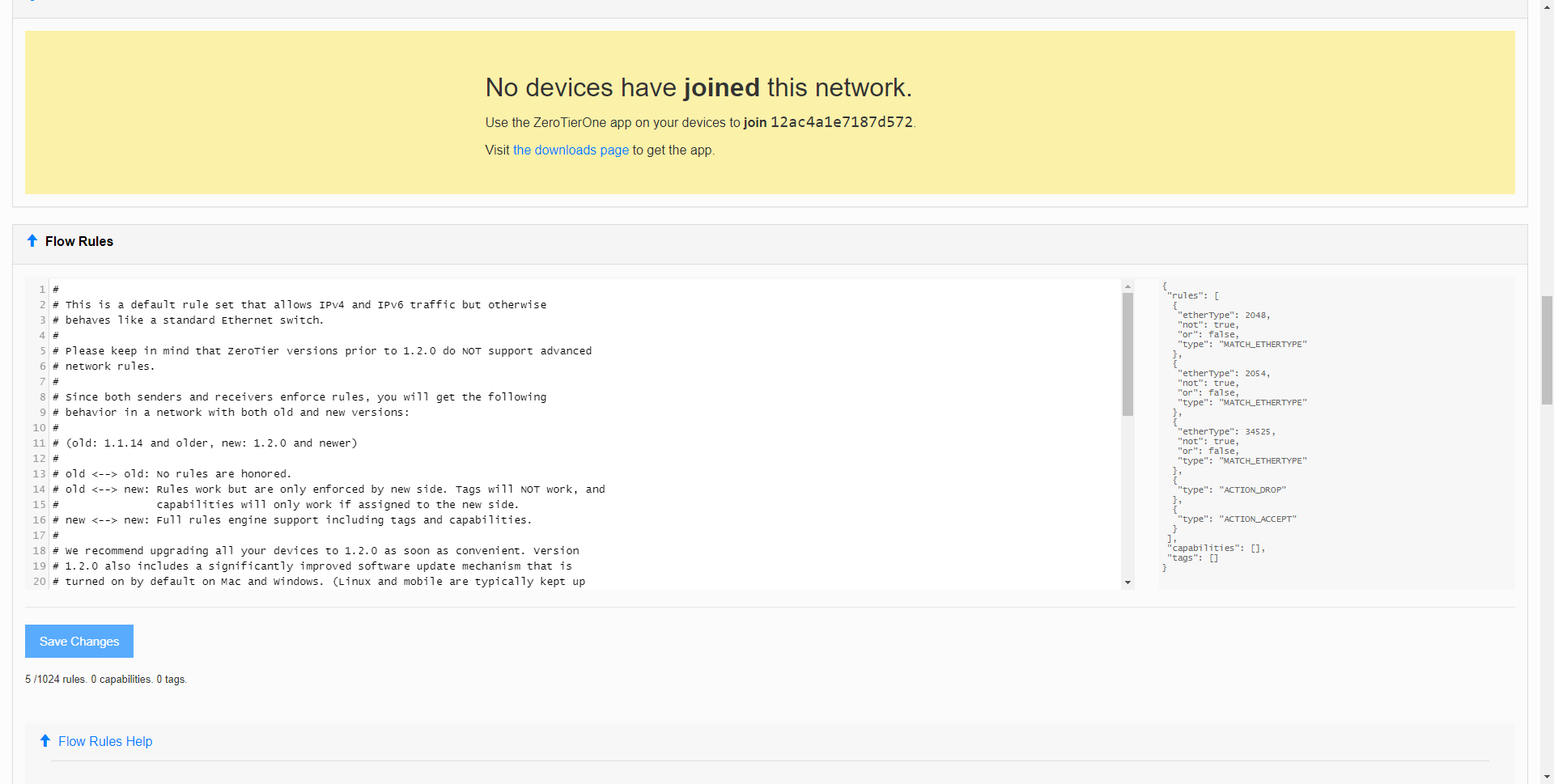Open the downloads page link
The image size is (1554, 784).
tap(571, 150)
